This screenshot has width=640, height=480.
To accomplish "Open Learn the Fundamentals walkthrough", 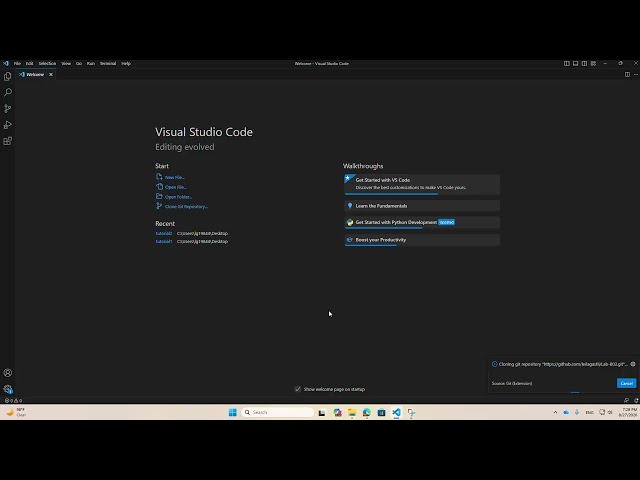I will tap(422, 206).
